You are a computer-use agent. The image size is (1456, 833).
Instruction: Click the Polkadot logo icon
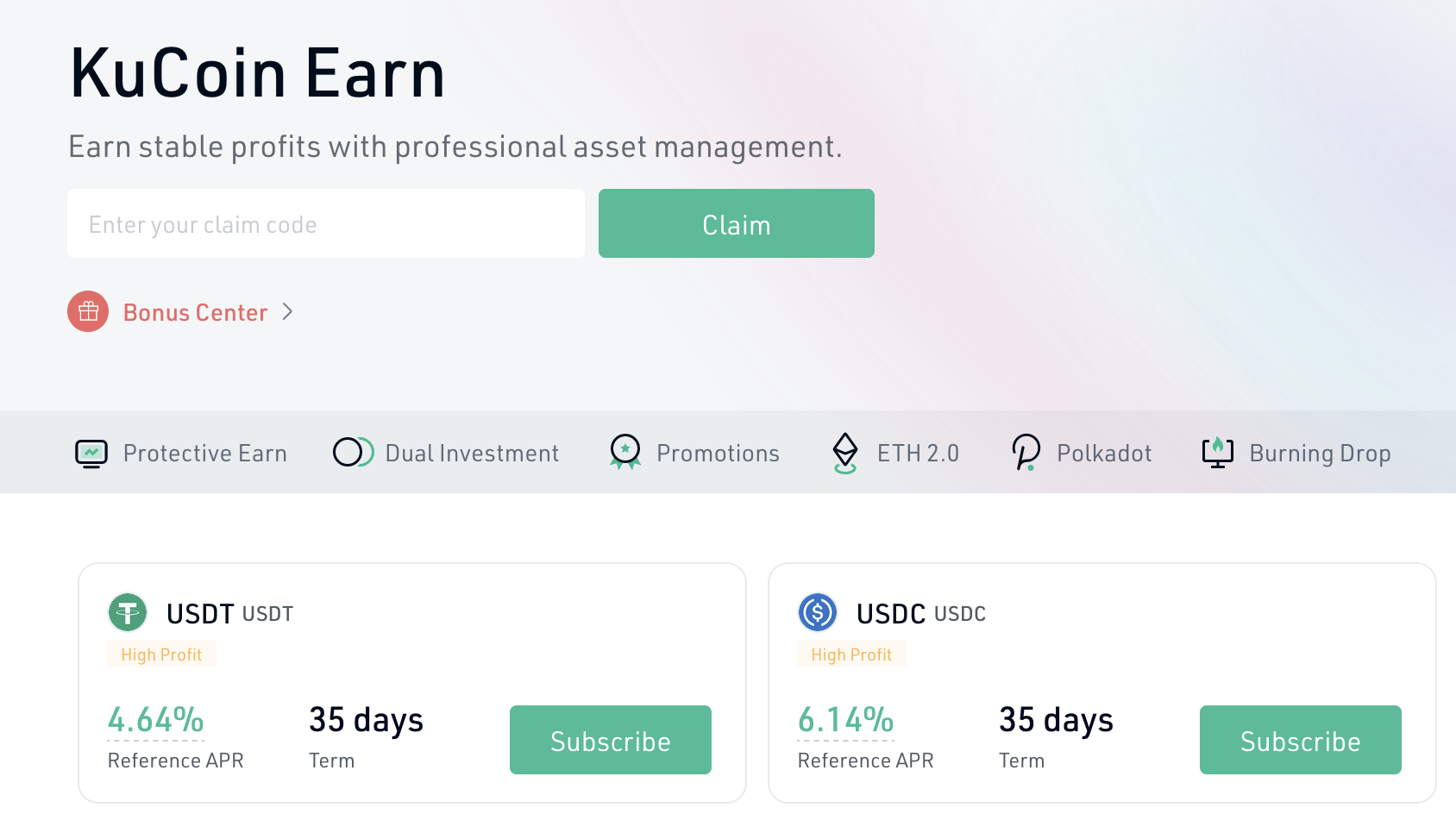coord(1026,452)
